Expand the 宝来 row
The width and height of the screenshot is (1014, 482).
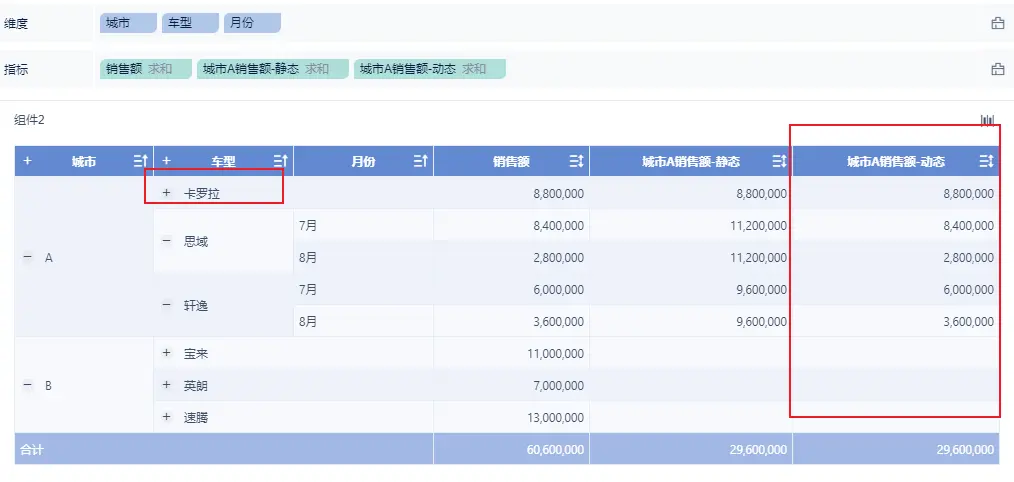point(166,353)
